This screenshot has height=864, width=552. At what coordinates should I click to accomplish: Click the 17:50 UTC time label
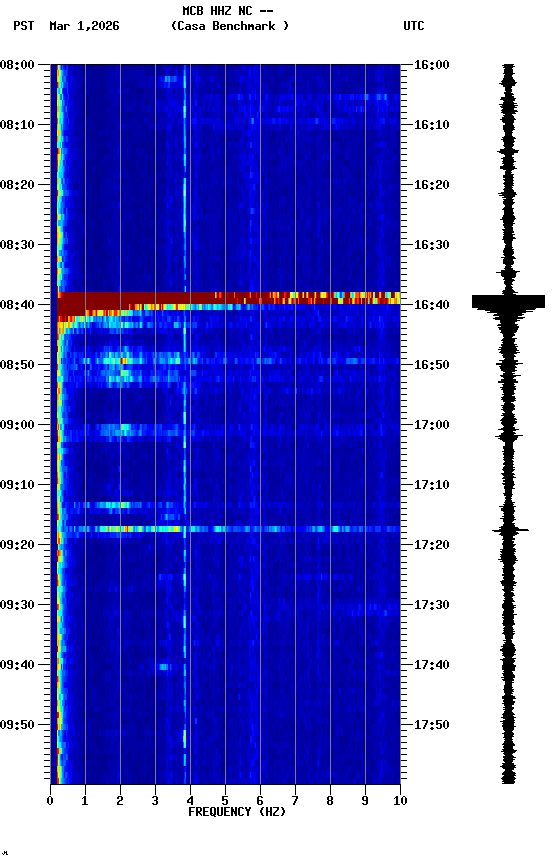pos(432,725)
